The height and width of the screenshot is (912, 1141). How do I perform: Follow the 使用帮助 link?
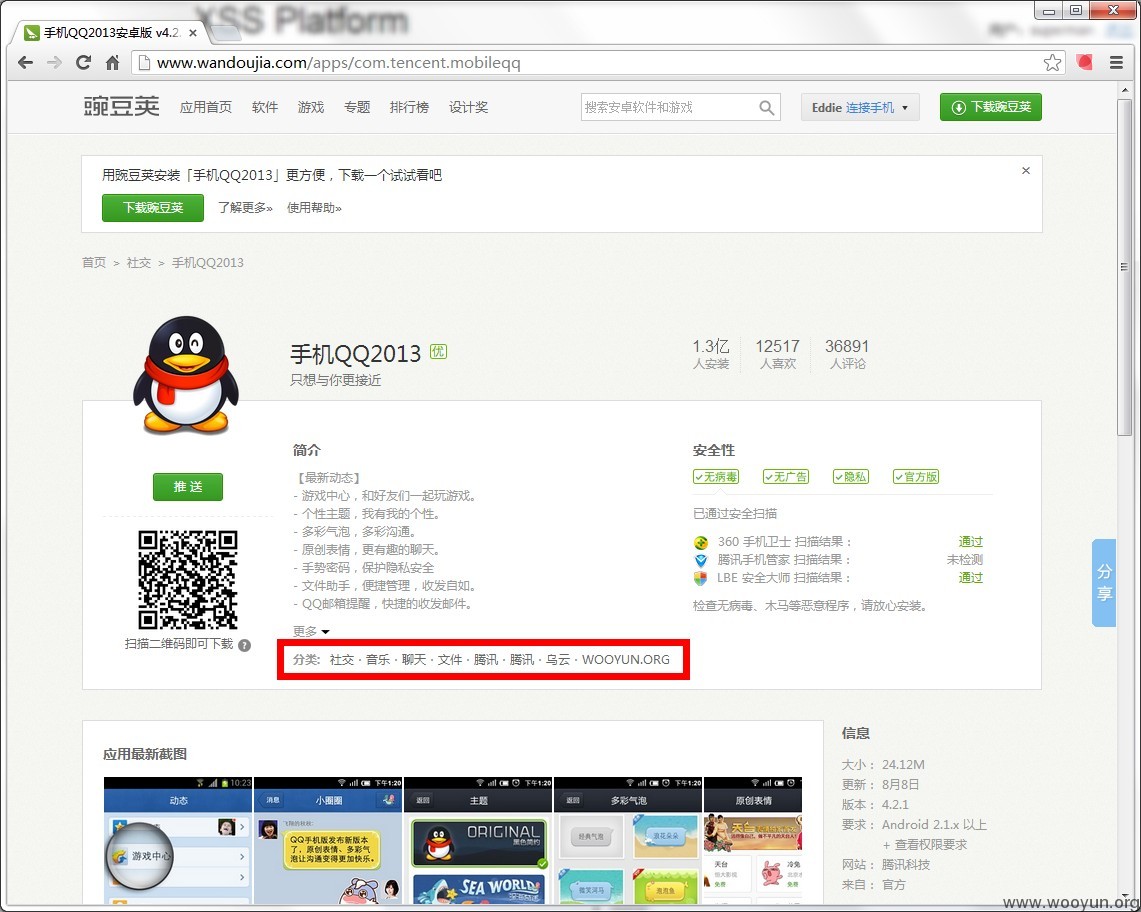[x=314, y=207]
